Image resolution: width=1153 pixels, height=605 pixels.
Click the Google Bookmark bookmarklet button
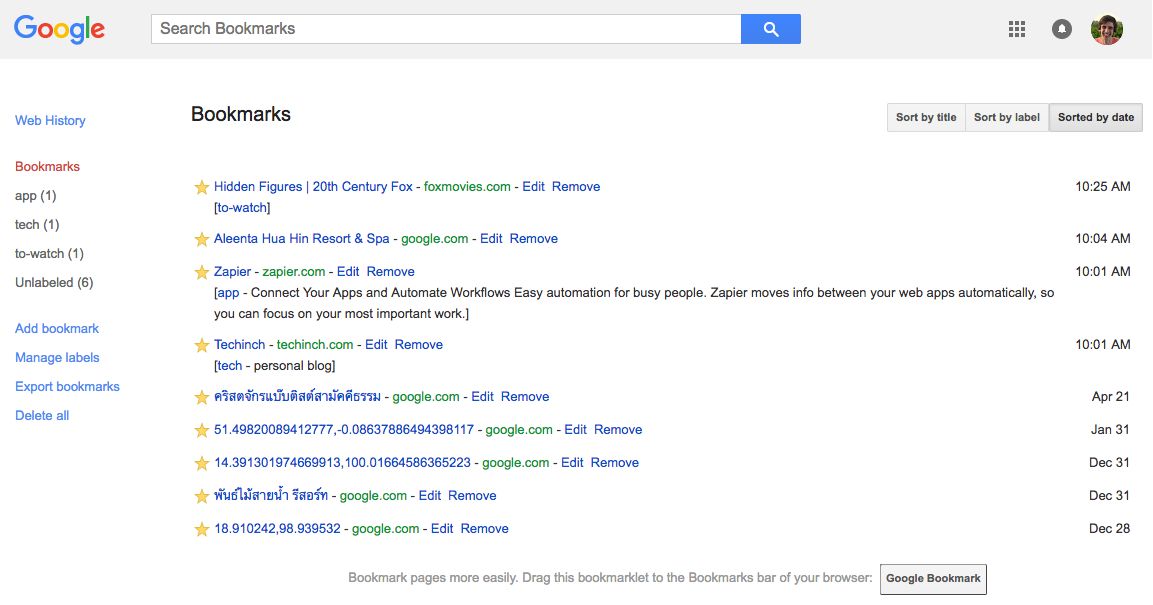point(933,579)
